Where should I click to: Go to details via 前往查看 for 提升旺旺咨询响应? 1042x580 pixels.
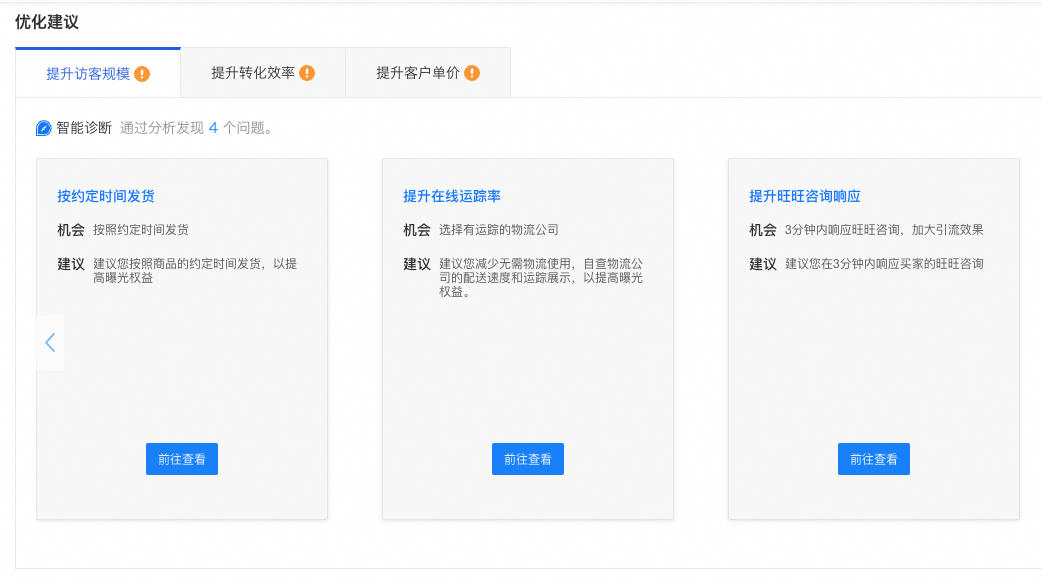pos(874,459)
